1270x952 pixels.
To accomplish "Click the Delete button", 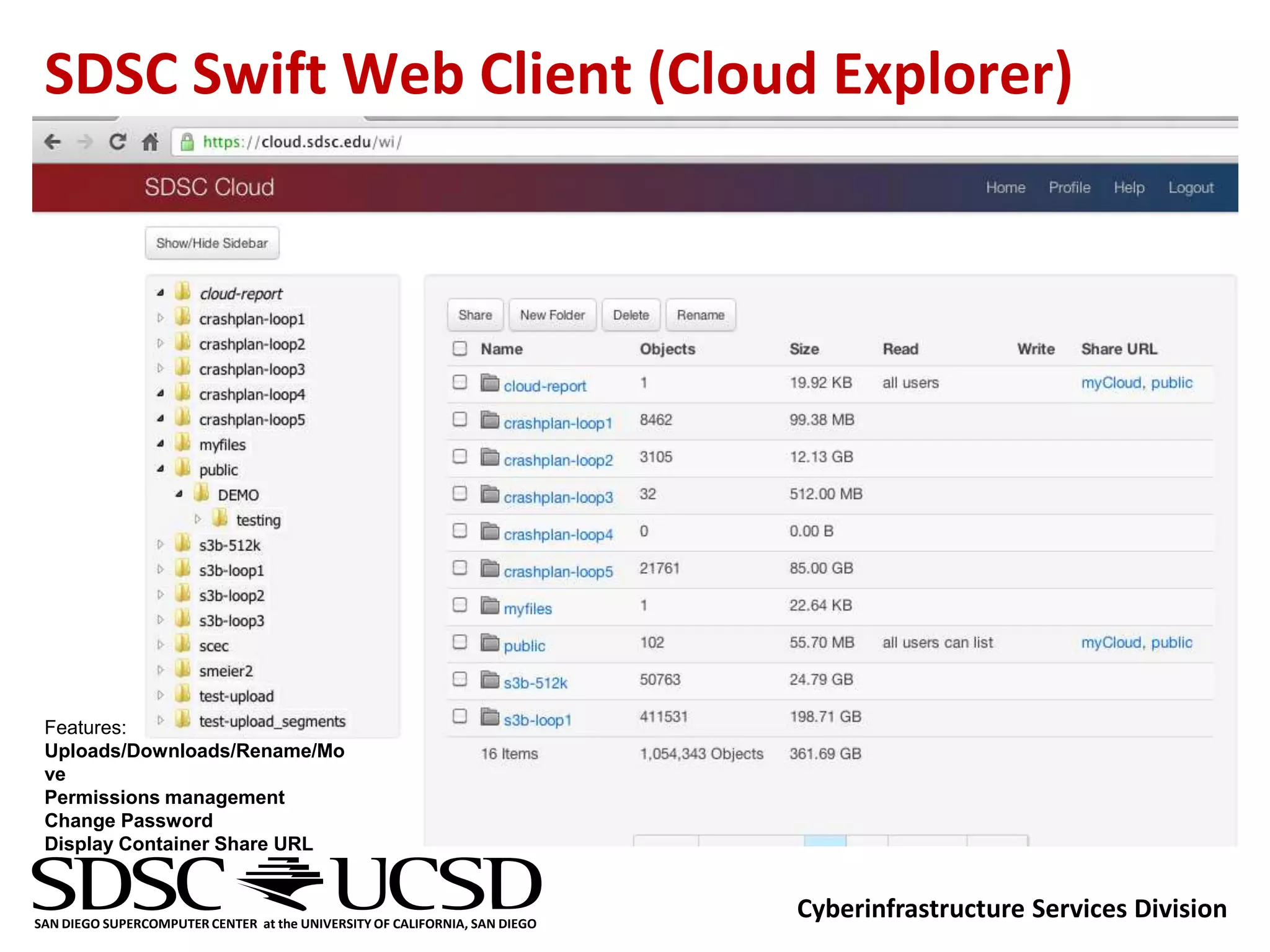I will coord(631,315).
